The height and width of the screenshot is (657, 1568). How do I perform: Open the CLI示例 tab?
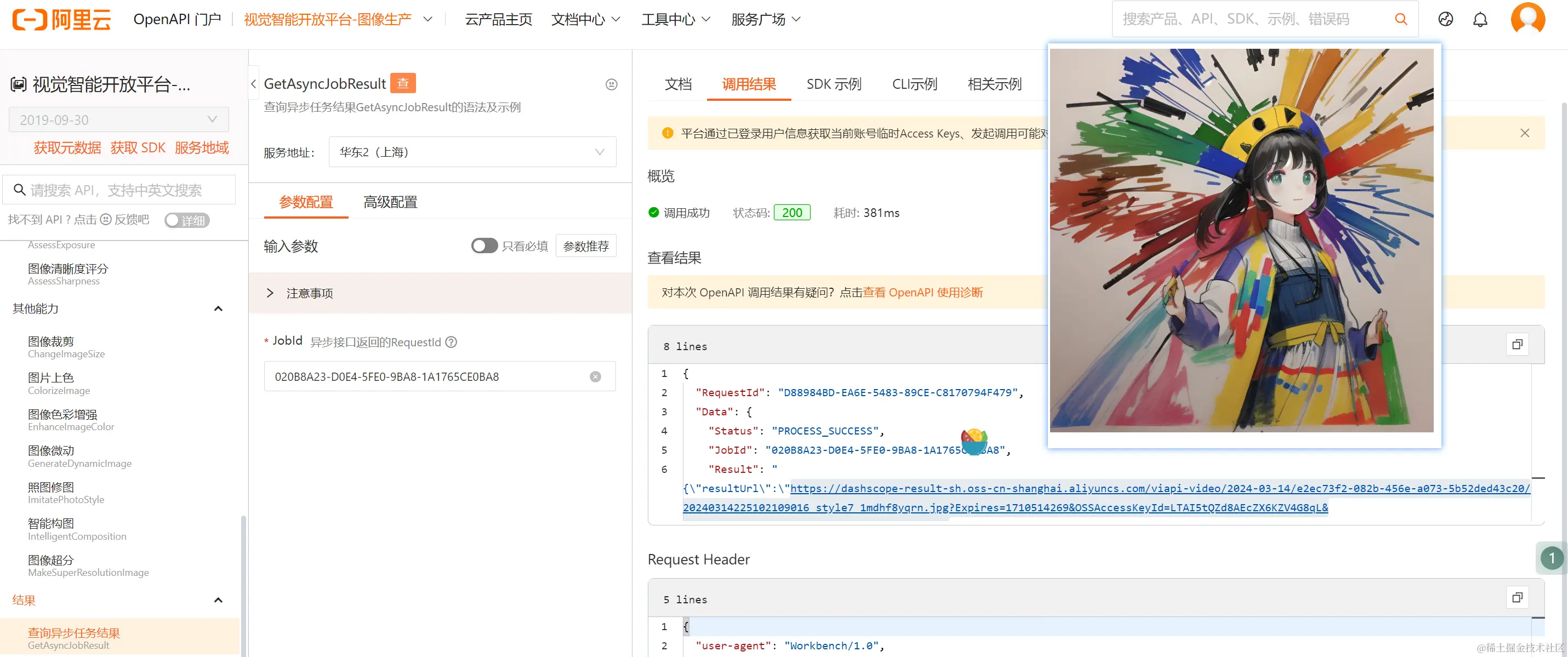tap(914, 84)
